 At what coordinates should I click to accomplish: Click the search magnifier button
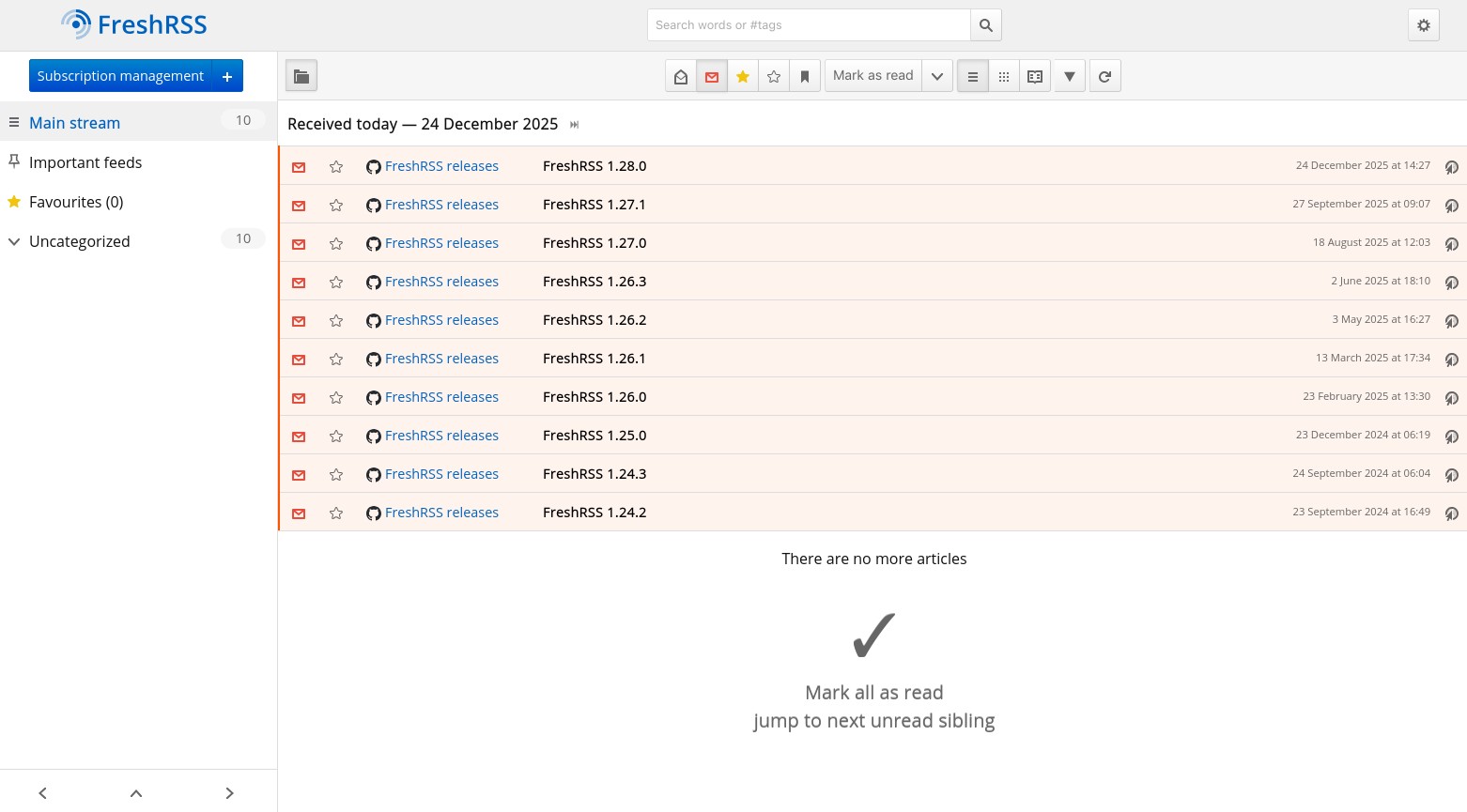click(x=986, y=25)
